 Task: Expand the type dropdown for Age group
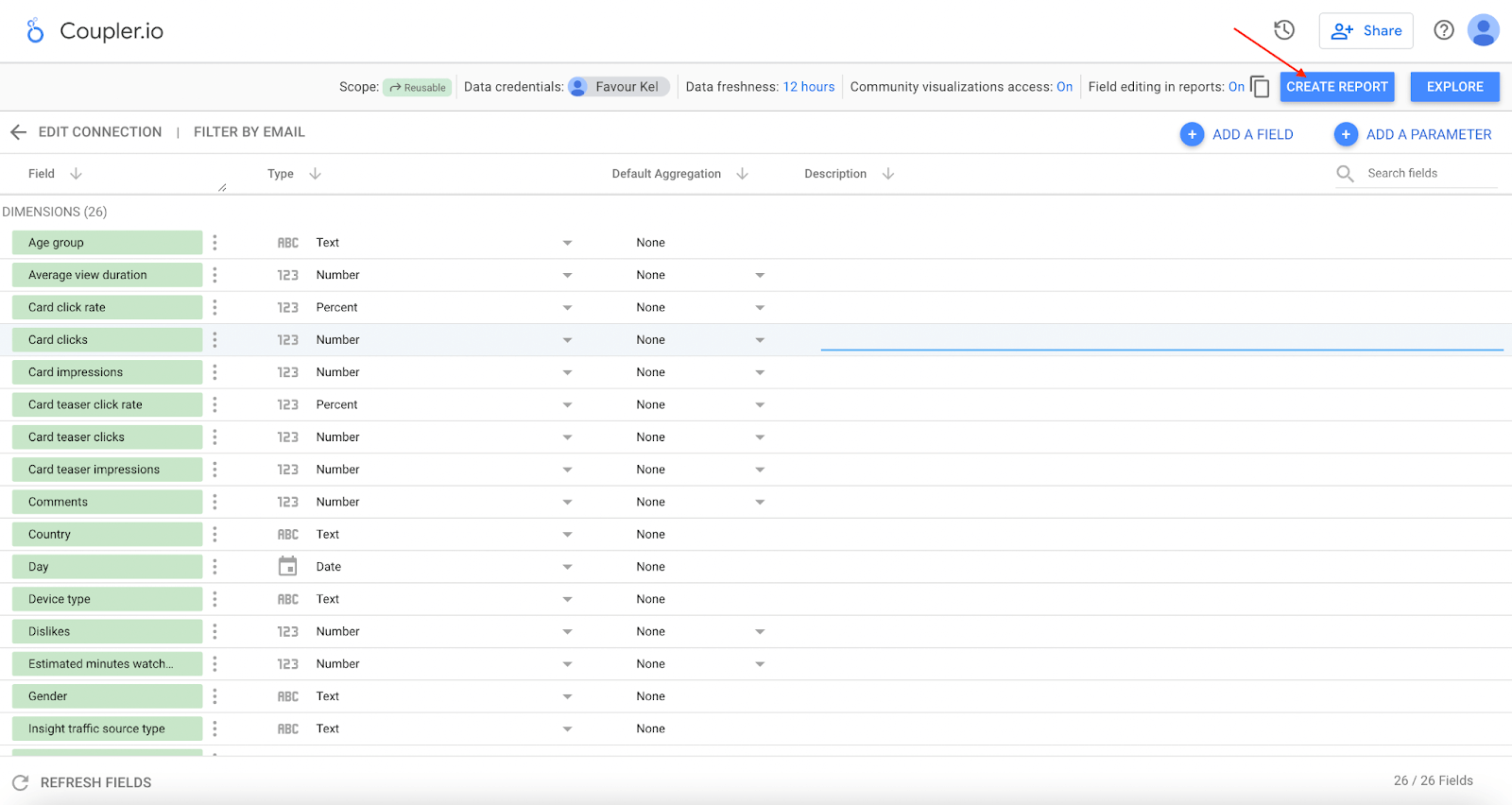pos(567,243)
